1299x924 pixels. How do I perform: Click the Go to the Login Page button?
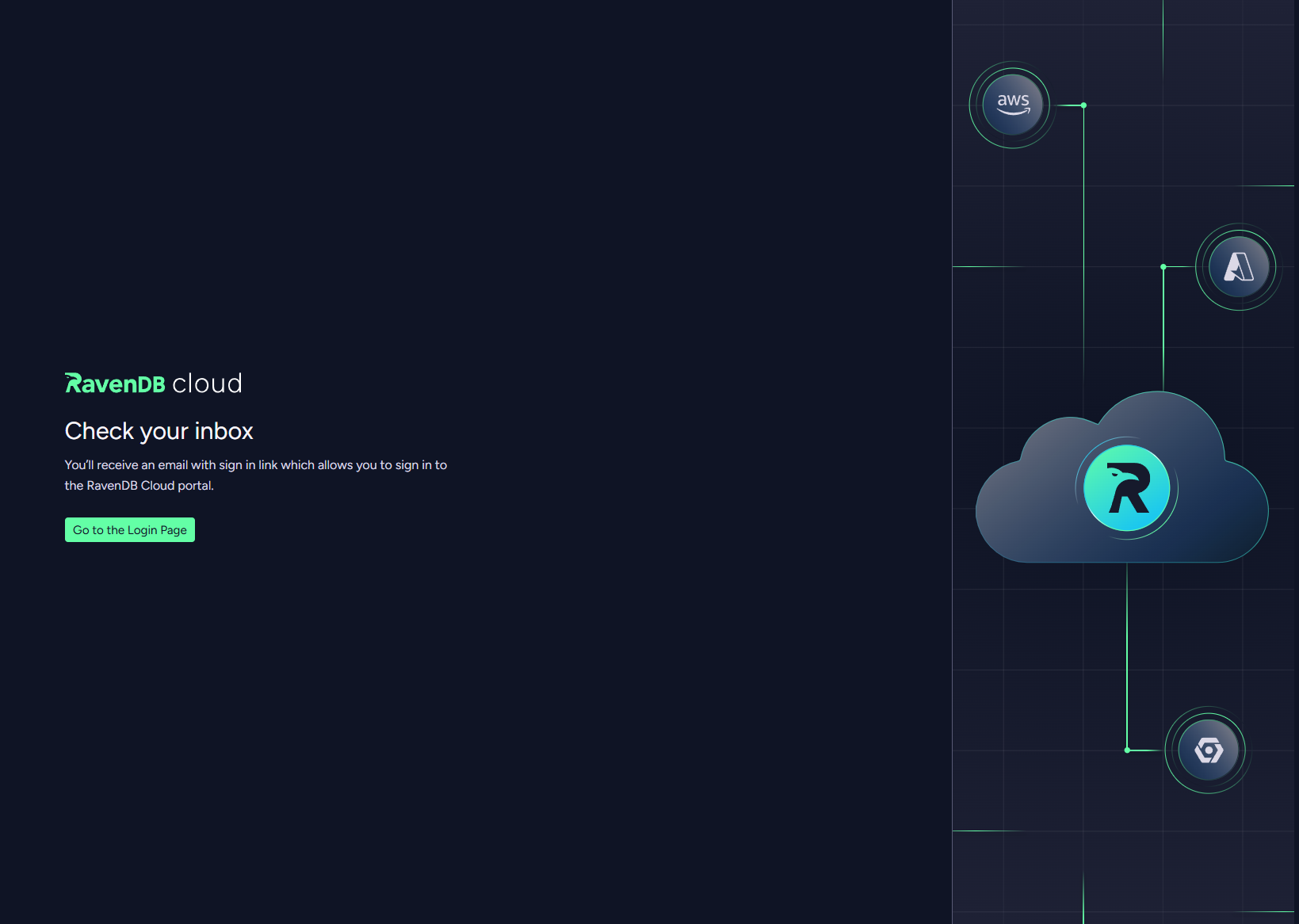coord(130,530)
